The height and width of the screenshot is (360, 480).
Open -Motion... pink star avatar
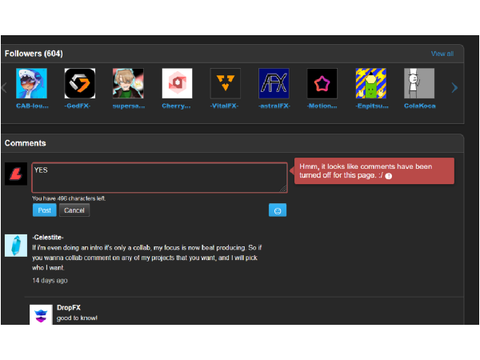point(322,83)
